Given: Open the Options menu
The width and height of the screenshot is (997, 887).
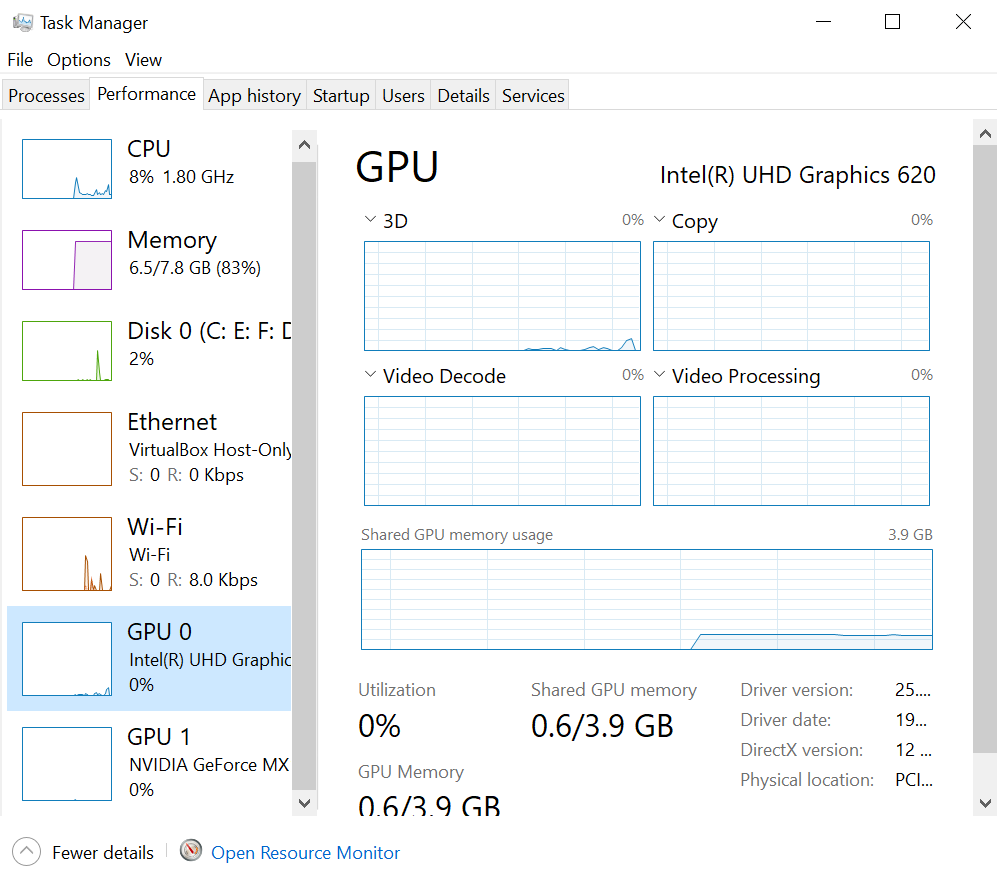Looking at the screenshot, I should click(x=79, y=60).
